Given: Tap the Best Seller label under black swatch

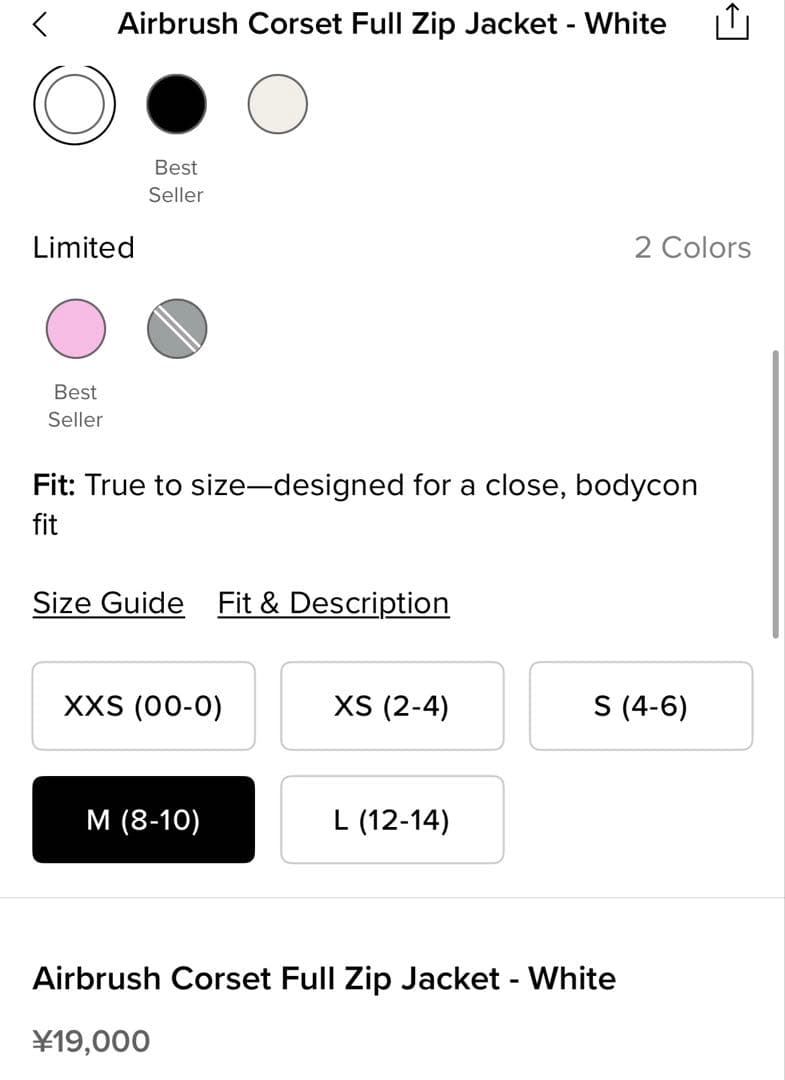Looking at the screenshot, I should pos(176,181).
